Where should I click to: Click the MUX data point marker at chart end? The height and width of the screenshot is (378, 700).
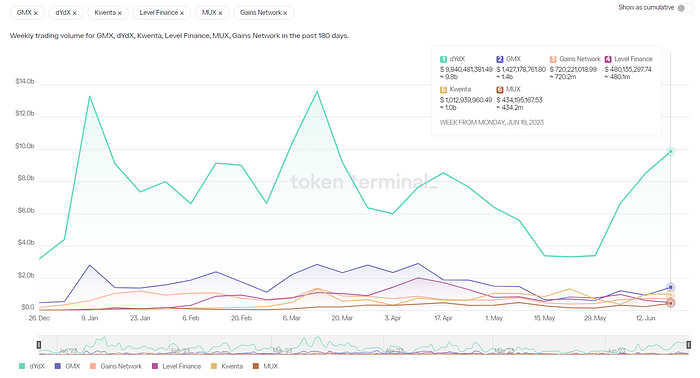click(x=671, y=303)
